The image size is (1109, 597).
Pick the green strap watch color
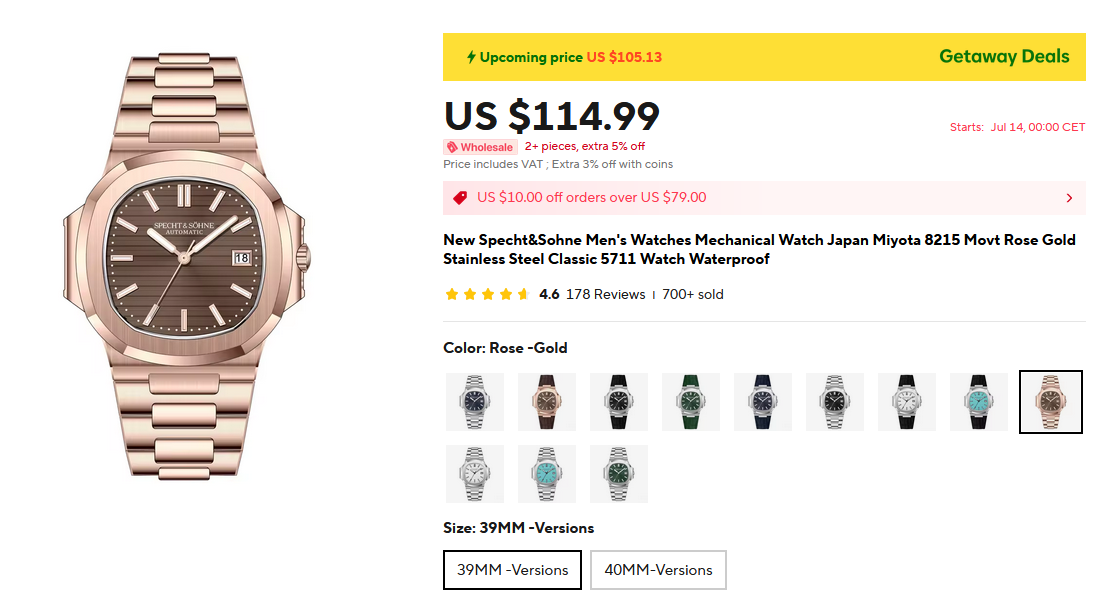tap(691, 402)
